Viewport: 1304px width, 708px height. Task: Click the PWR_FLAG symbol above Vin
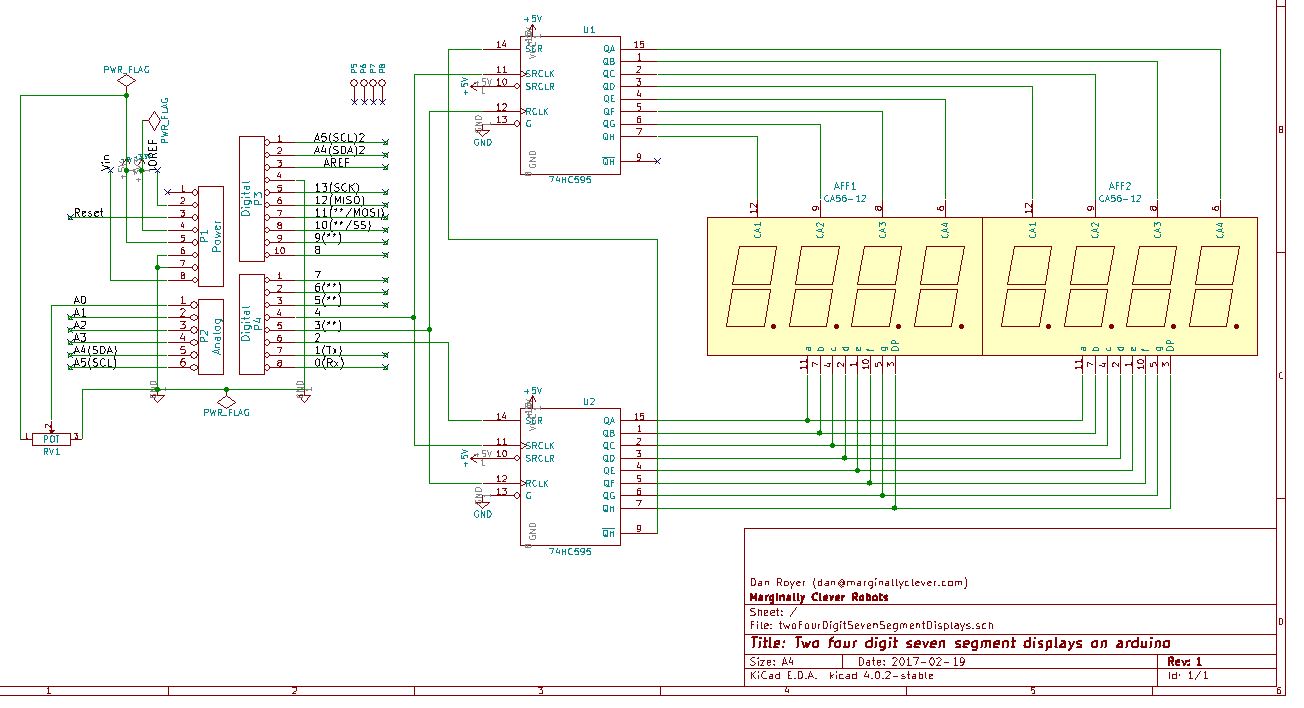tap(125, 82)
